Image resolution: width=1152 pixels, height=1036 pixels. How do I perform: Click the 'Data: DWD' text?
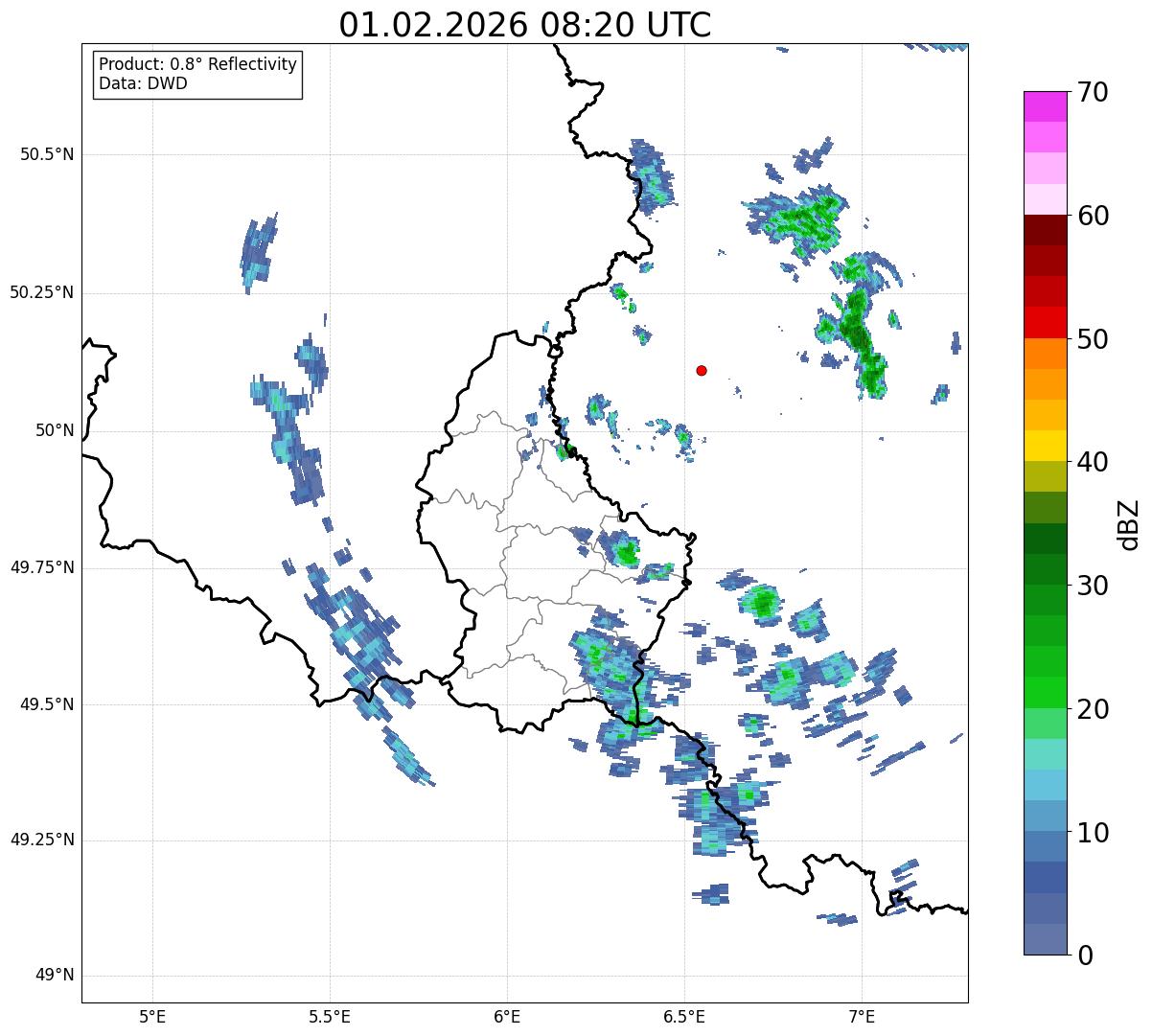[x=143, y=83]
